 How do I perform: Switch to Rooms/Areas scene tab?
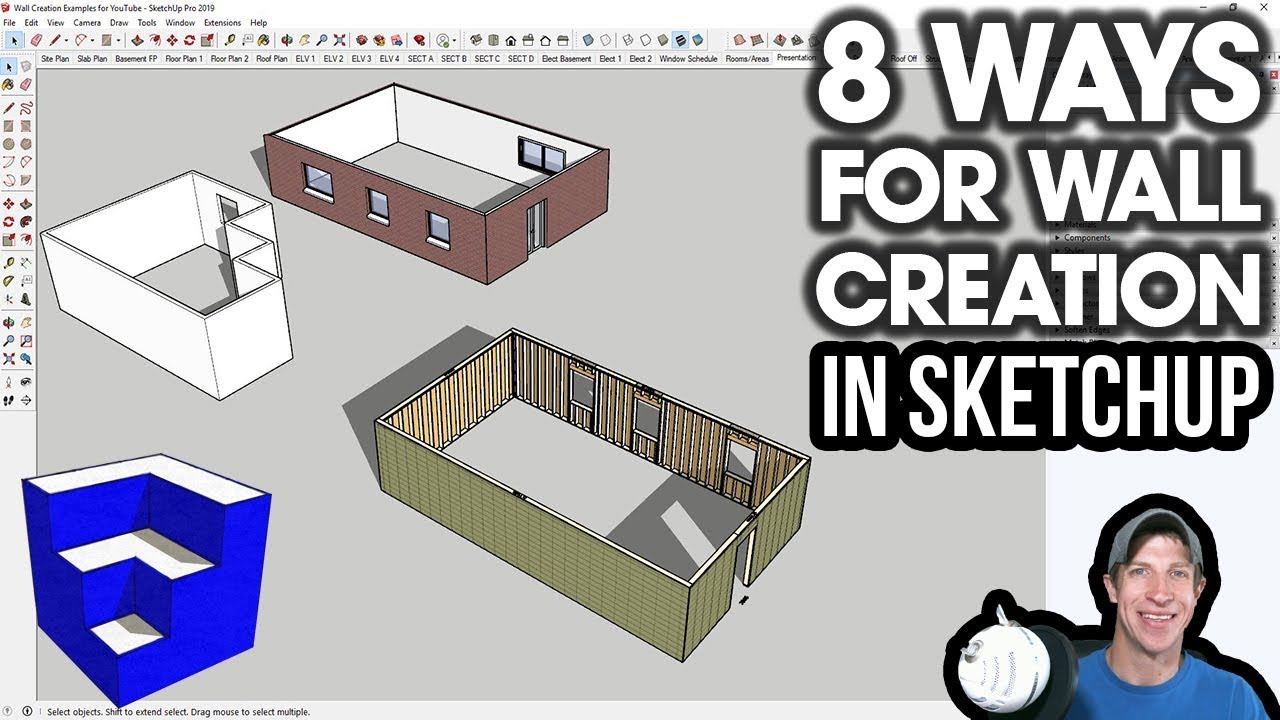[x=747, y=59]
